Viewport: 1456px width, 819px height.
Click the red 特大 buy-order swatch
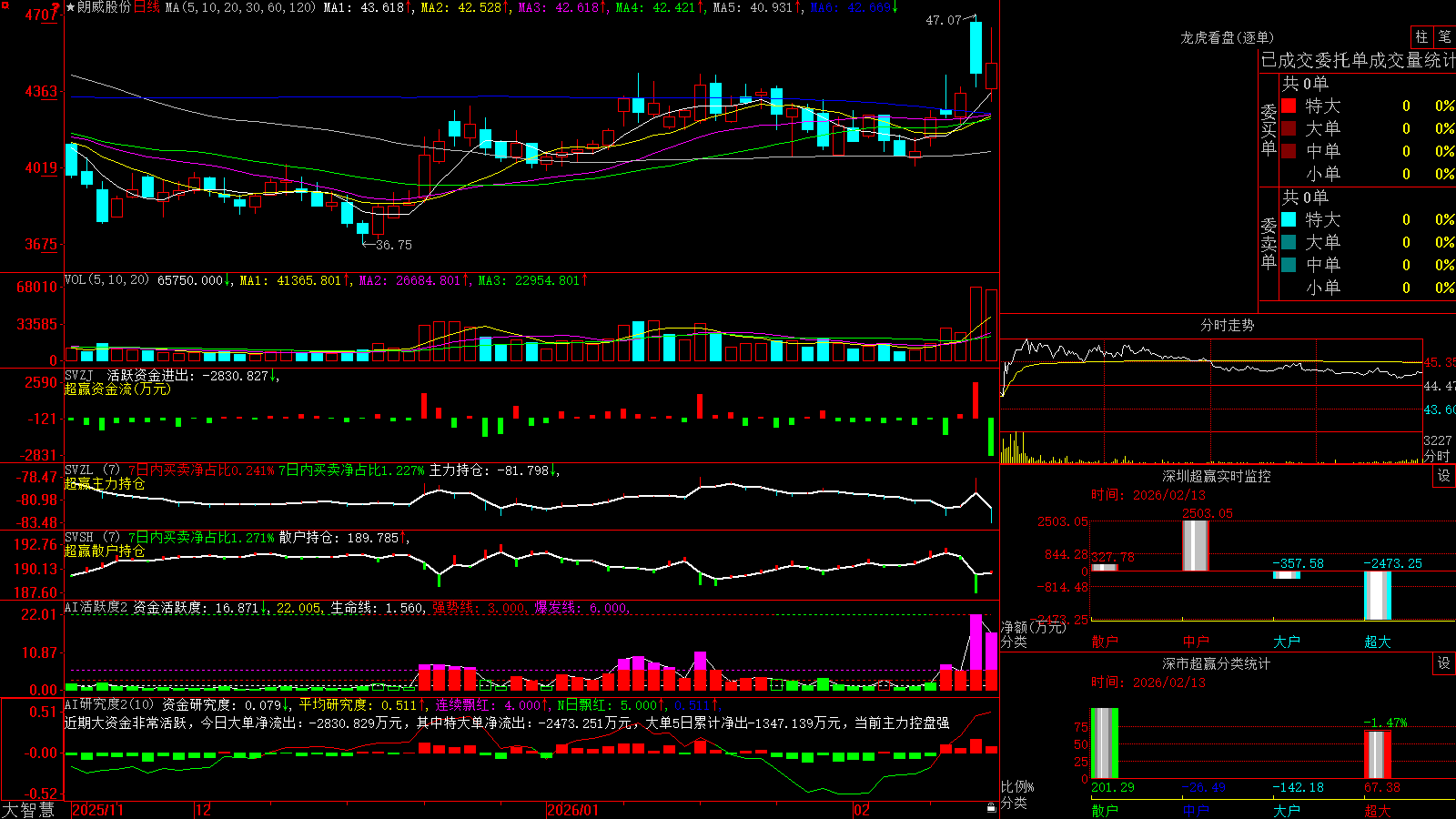(1289, 106)
